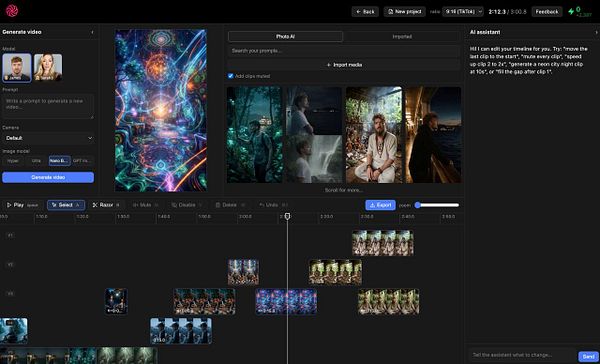Focus the assistant message input field
This screenshot has height=364, width=600.
coord(522,355)
